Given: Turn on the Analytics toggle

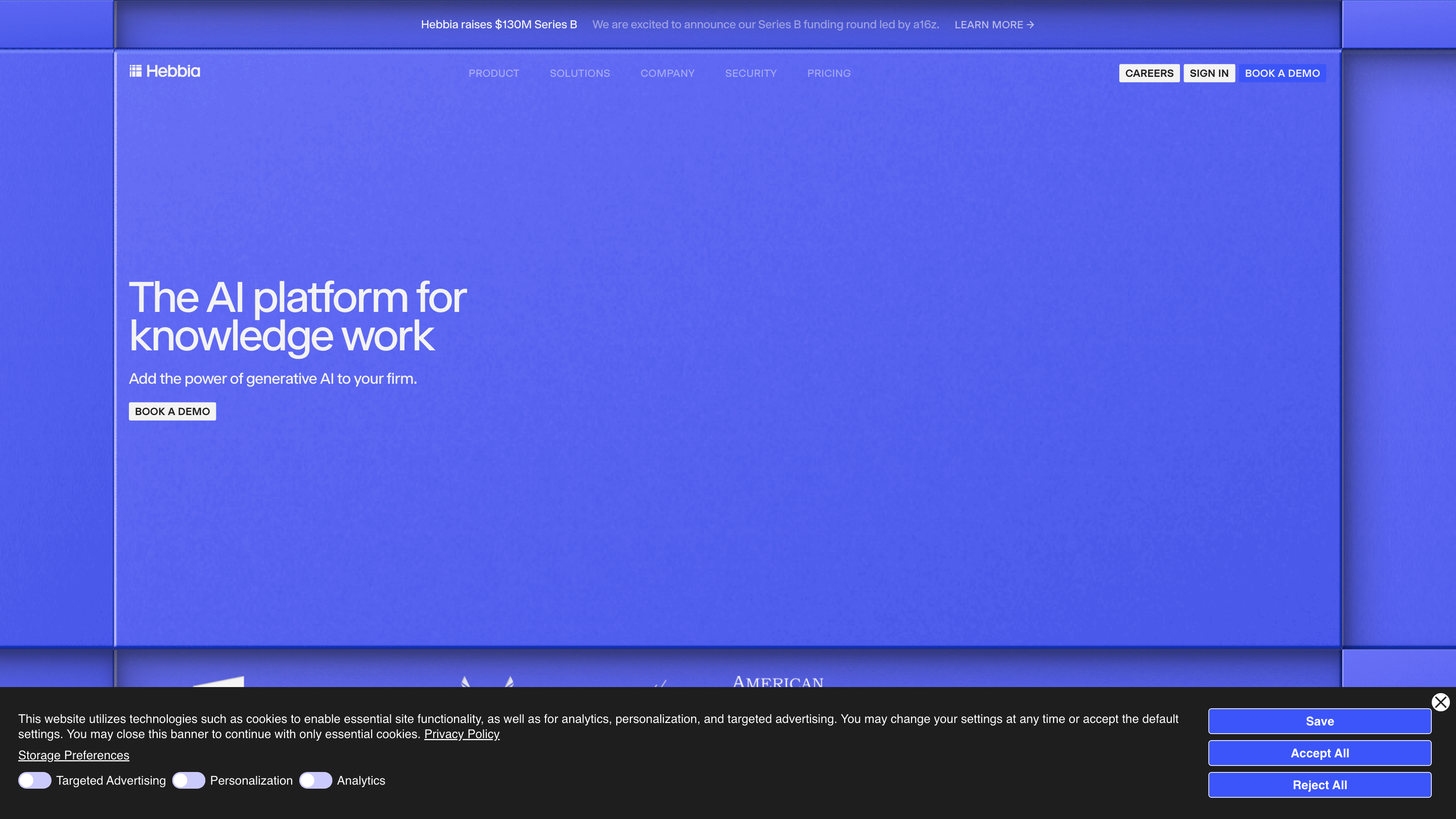Looking at the screenshot, I should point(315,781).
